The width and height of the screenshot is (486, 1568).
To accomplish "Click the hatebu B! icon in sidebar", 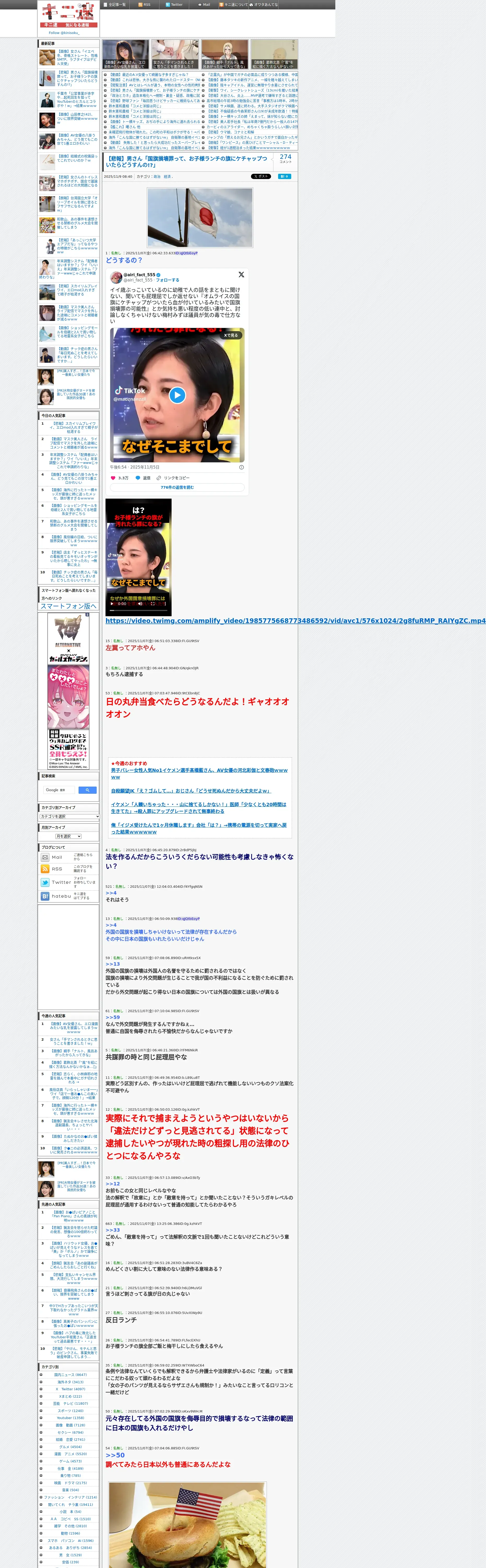I will pyautogui.click(x=45, y=896).
